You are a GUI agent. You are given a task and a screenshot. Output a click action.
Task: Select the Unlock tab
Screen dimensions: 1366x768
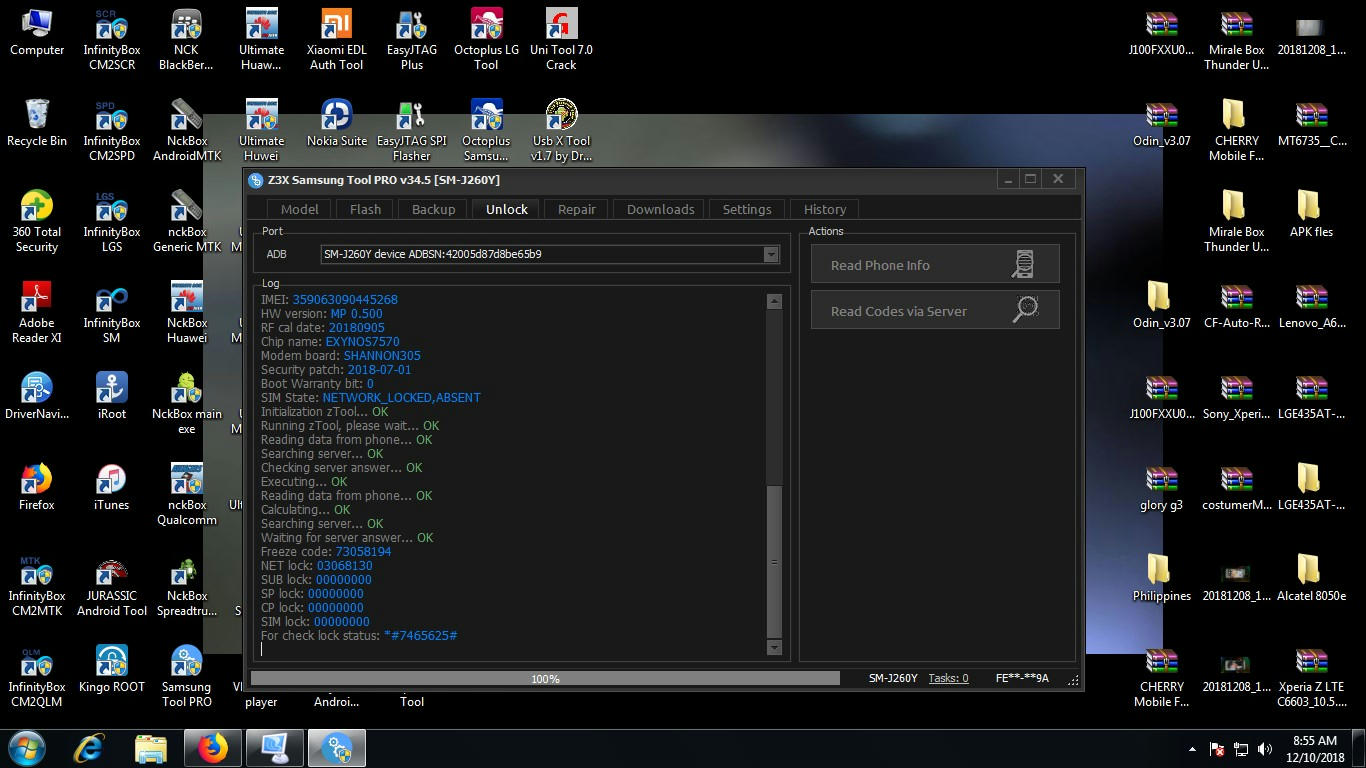[x=506, y=209]
